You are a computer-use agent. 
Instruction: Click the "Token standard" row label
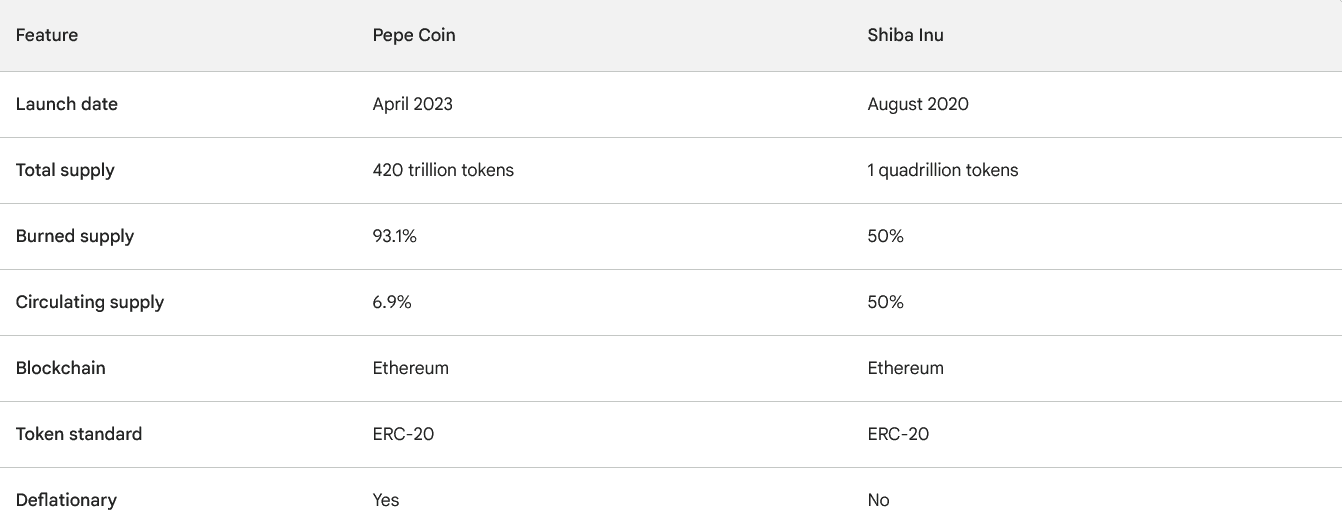[x=79, y=434]
